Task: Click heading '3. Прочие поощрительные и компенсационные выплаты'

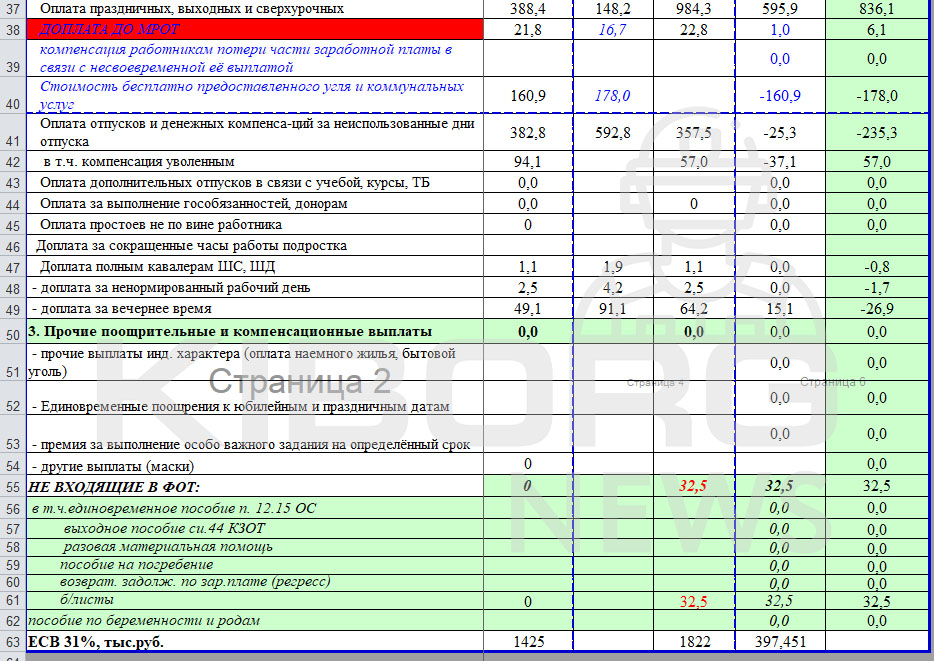Action: [254, 332]
